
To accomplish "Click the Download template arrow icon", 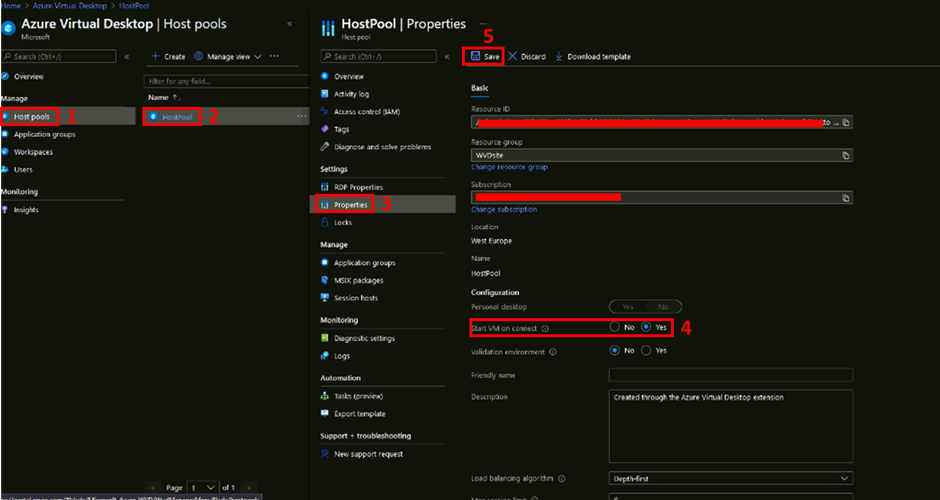I will 559,56.
